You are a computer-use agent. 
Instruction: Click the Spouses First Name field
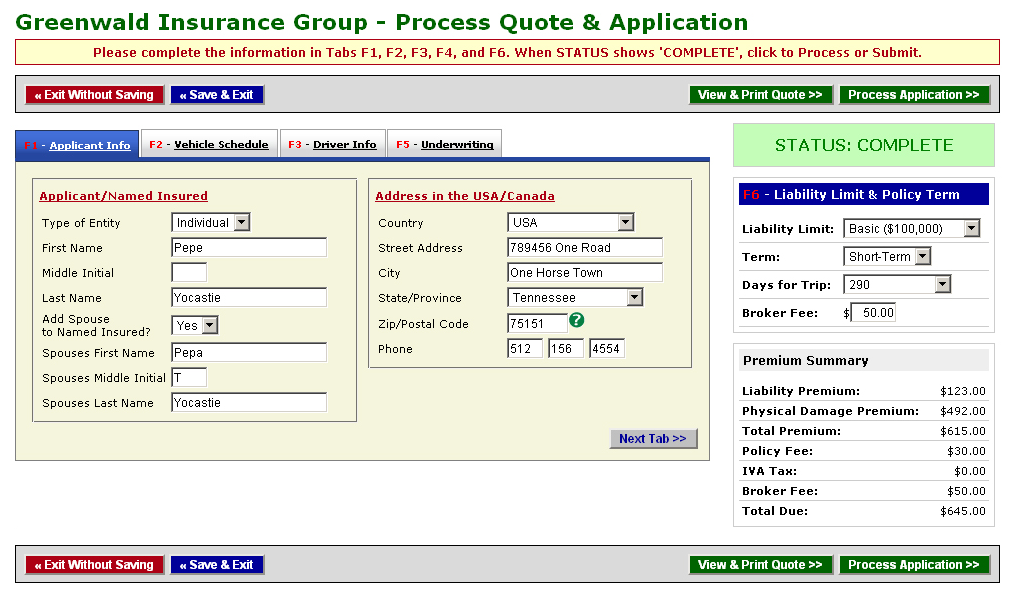pos(249,352)
